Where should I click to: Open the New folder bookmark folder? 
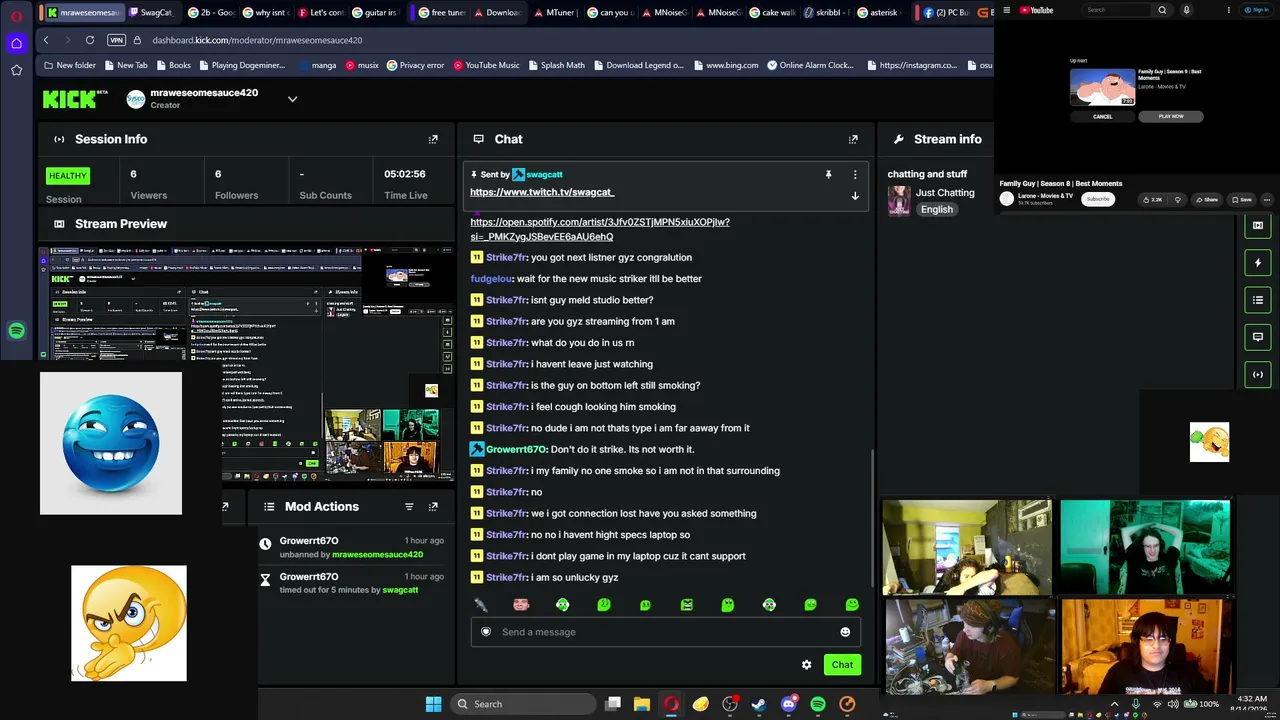coord(70,65)
